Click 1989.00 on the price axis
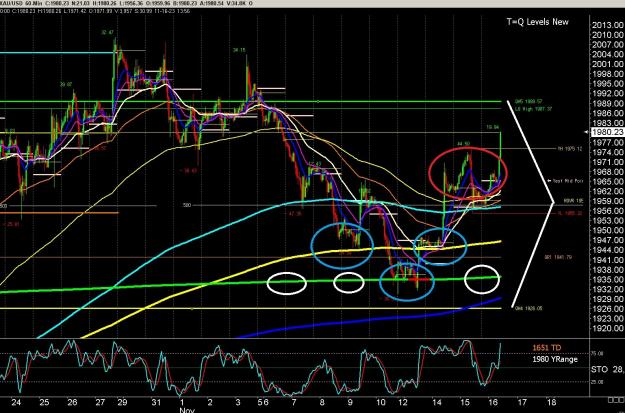 [x=608, y=103]
